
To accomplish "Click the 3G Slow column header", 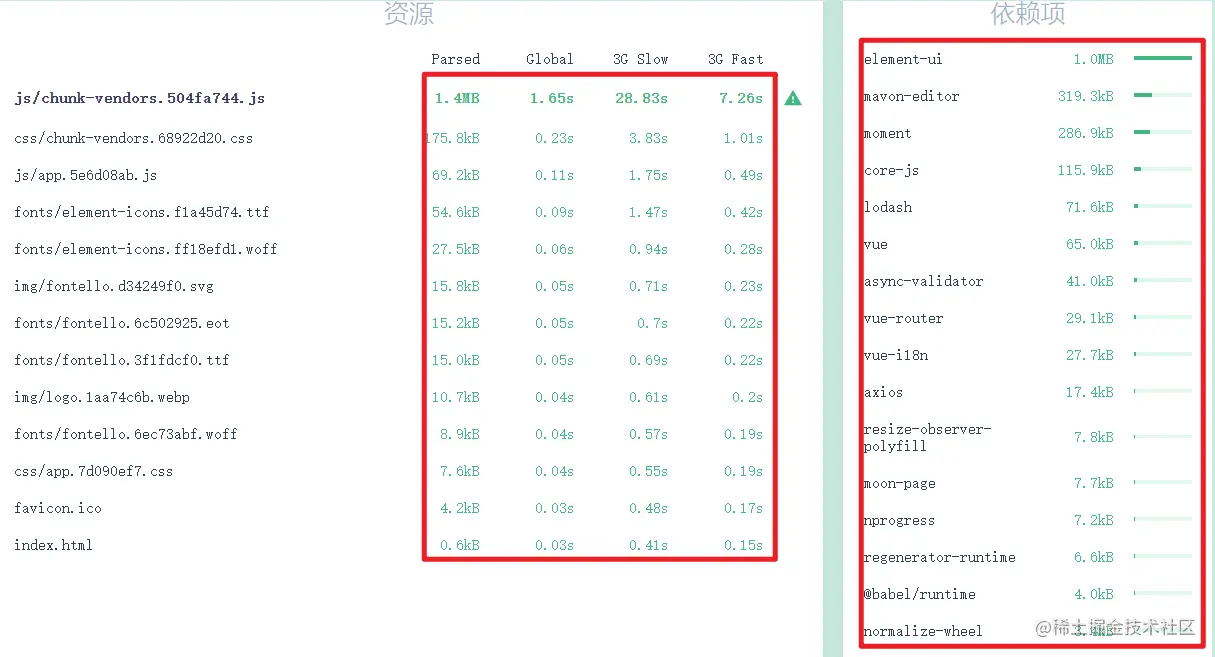I will (x=641, y=59).
